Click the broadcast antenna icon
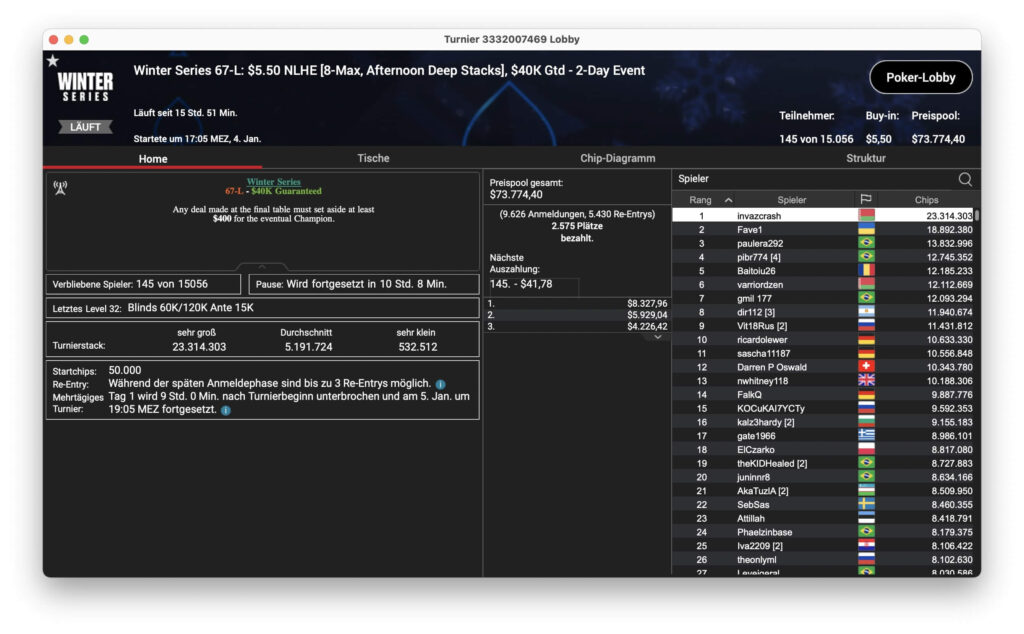1024x634 pixels. pyautogui.click(x=60, y=187)
